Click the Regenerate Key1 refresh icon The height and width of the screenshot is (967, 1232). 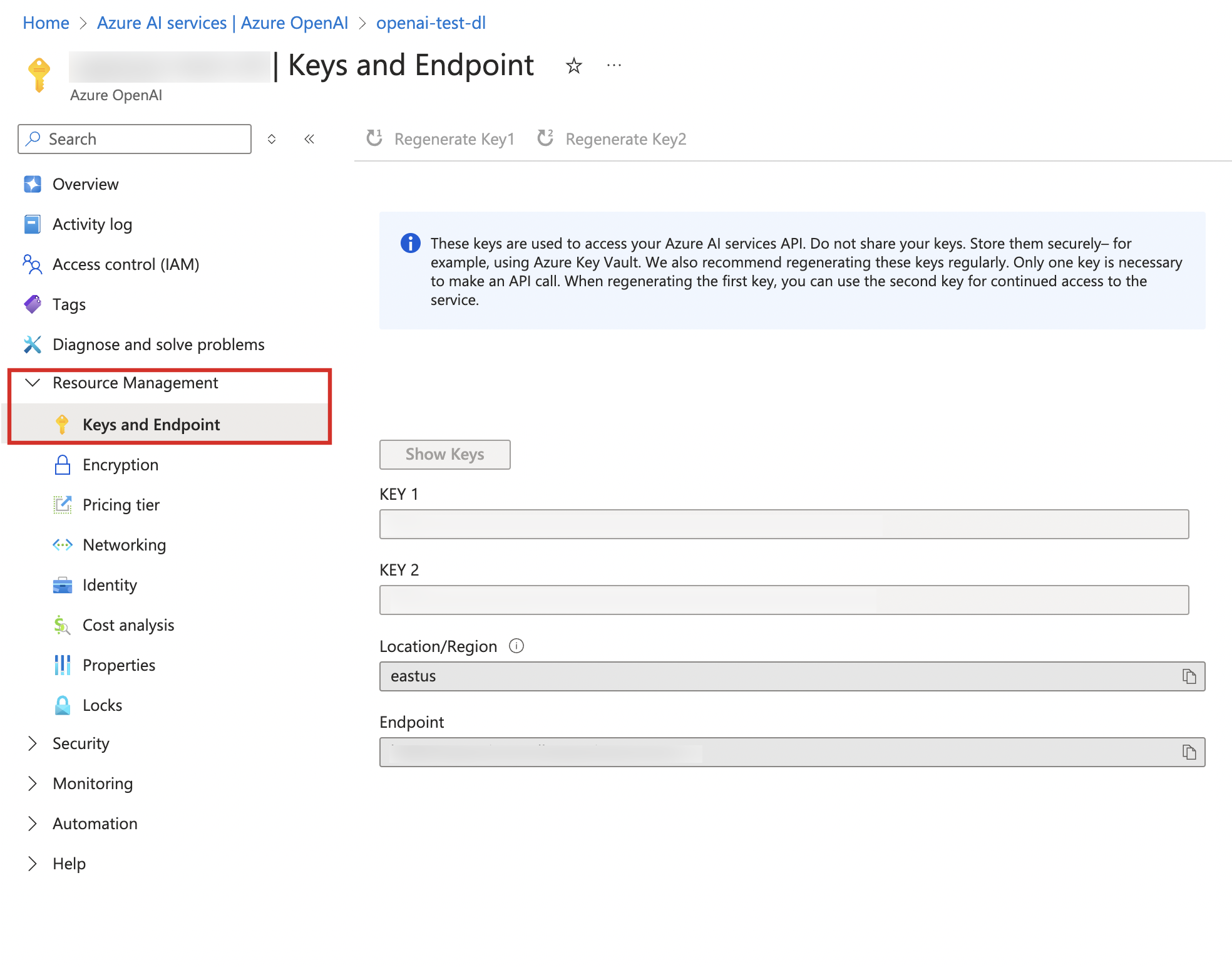pyautogui.click(x=374, y=138)
